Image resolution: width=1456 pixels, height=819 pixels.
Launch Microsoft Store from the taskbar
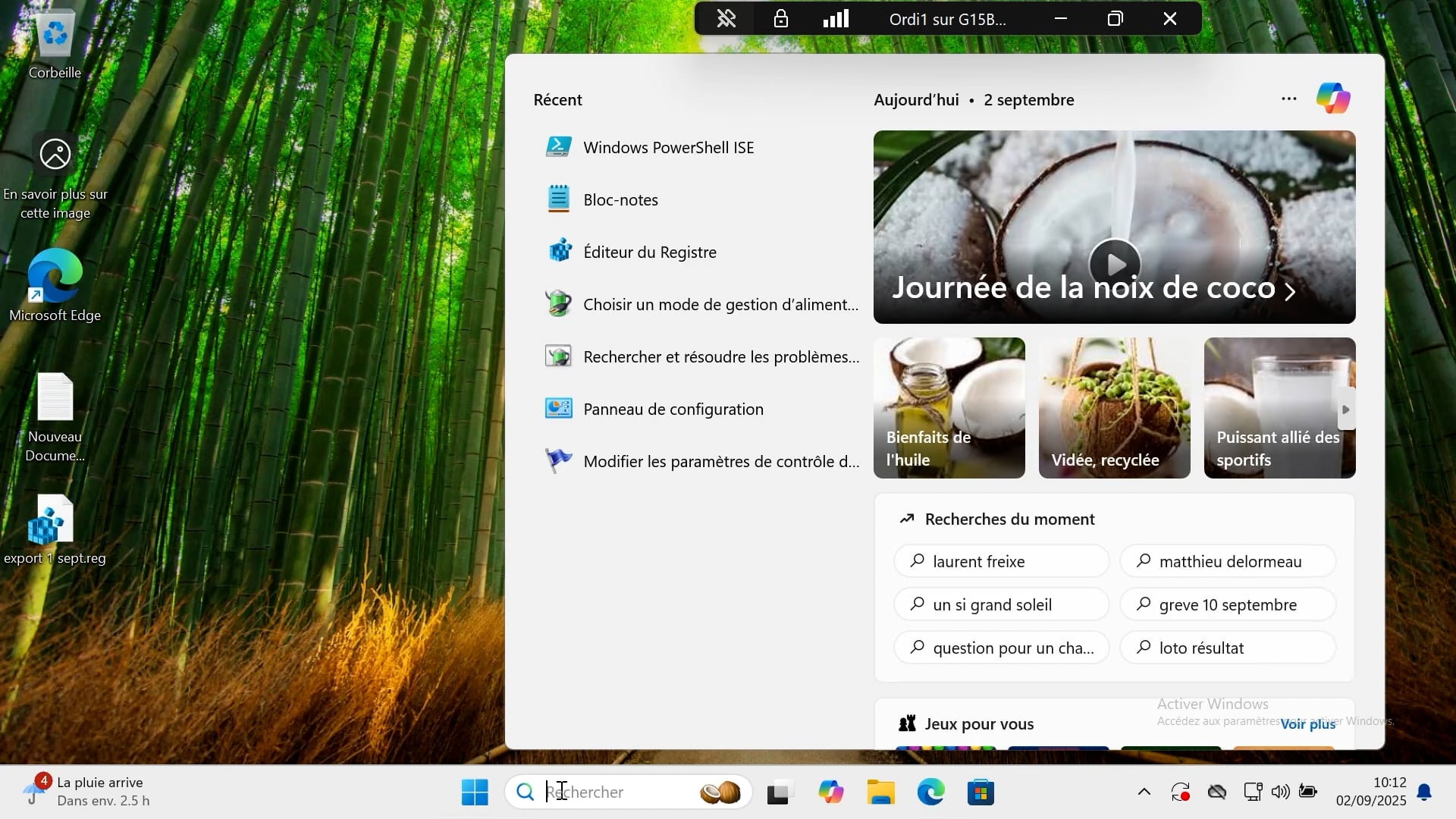click(981, 792)
